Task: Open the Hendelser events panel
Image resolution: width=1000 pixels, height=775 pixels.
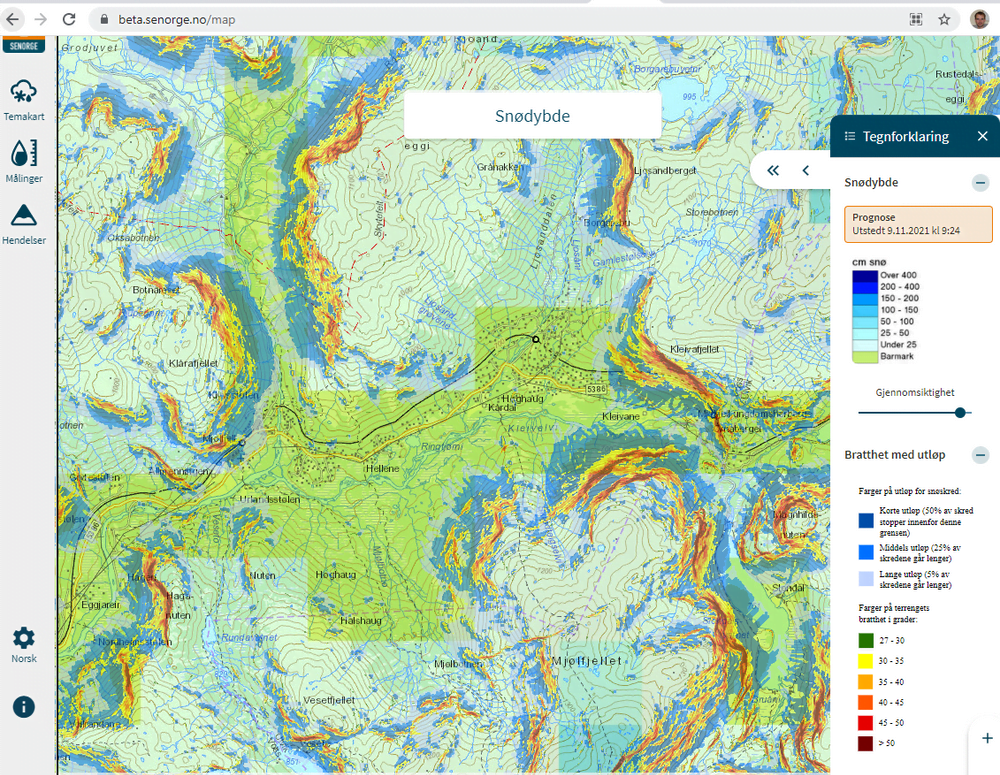Action: point(23,222)
